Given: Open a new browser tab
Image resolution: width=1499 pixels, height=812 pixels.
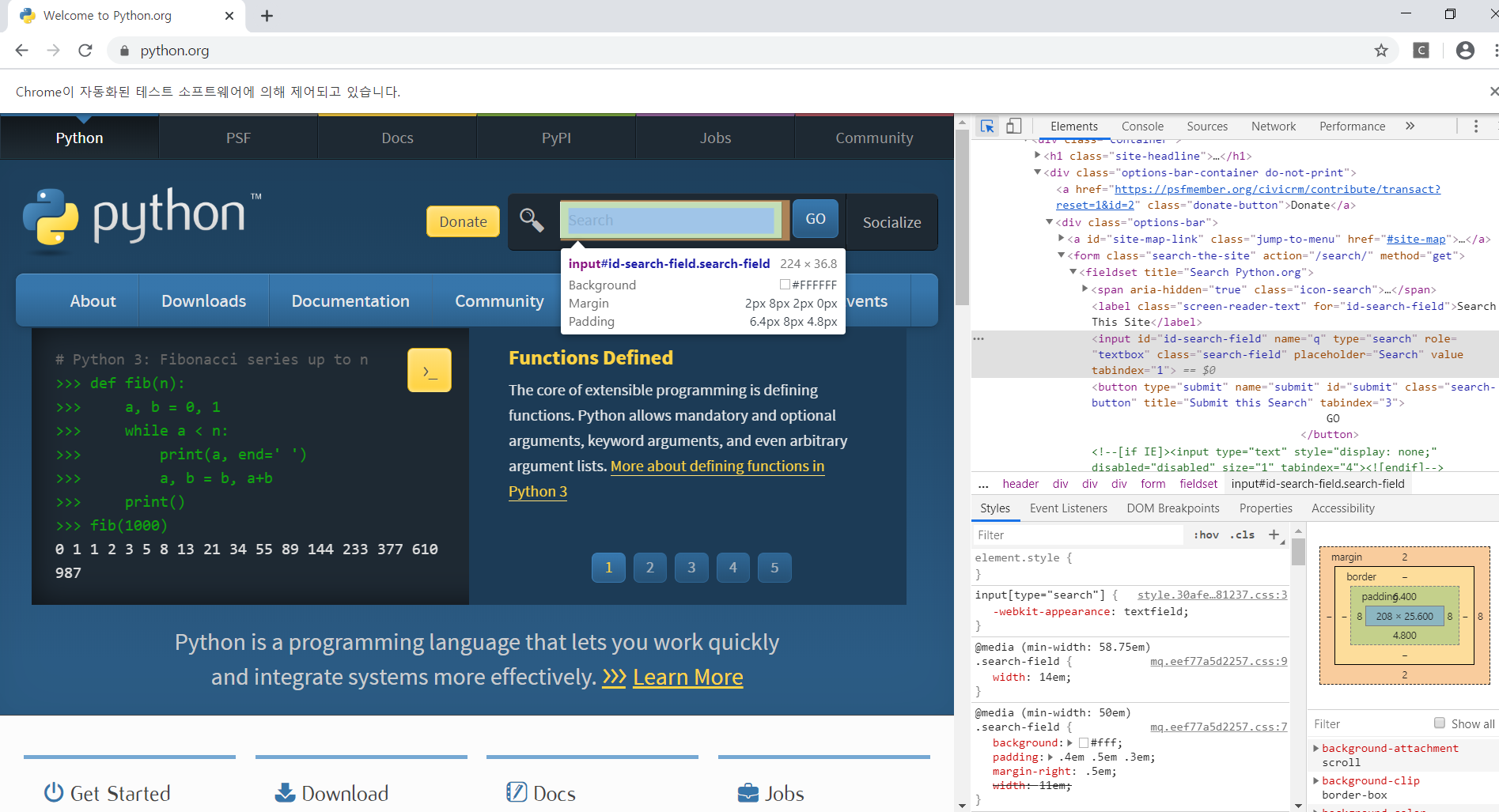Looking at the screenshot, I should click(267, 16).
